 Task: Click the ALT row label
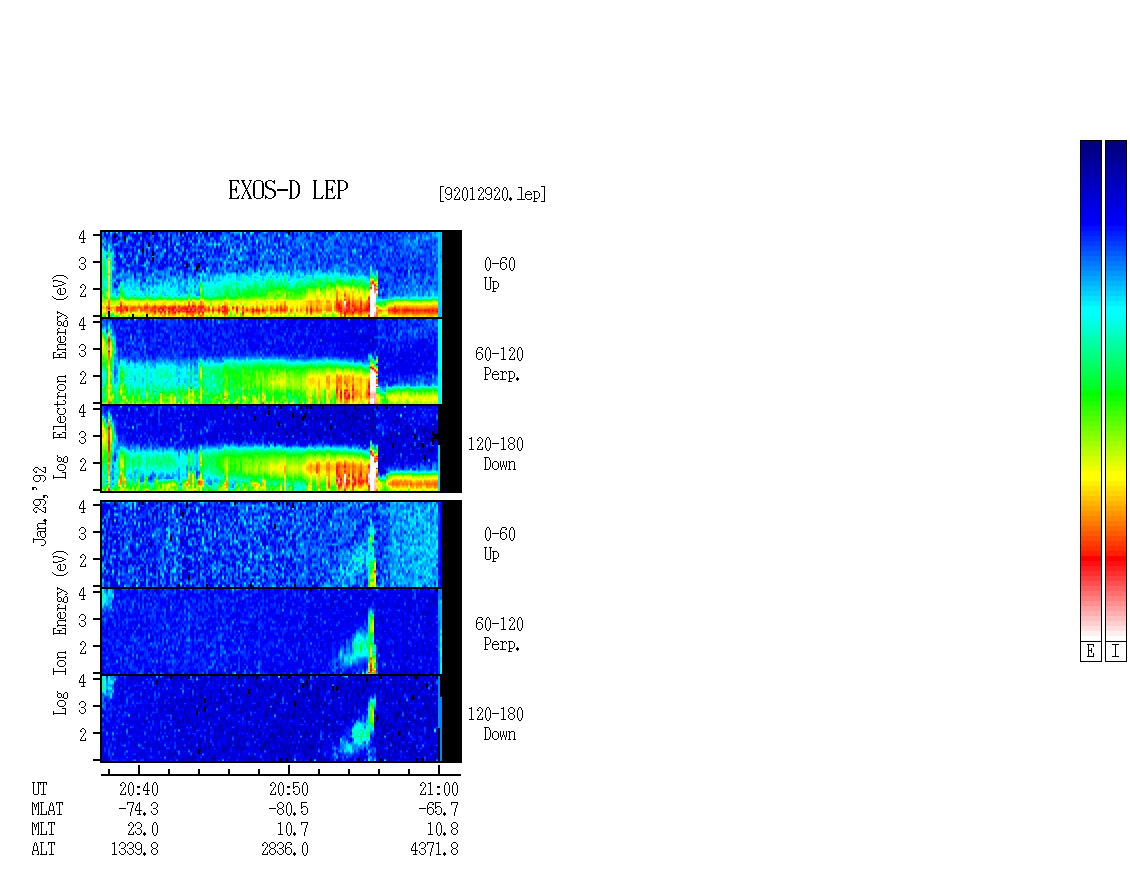click(43, 850)
